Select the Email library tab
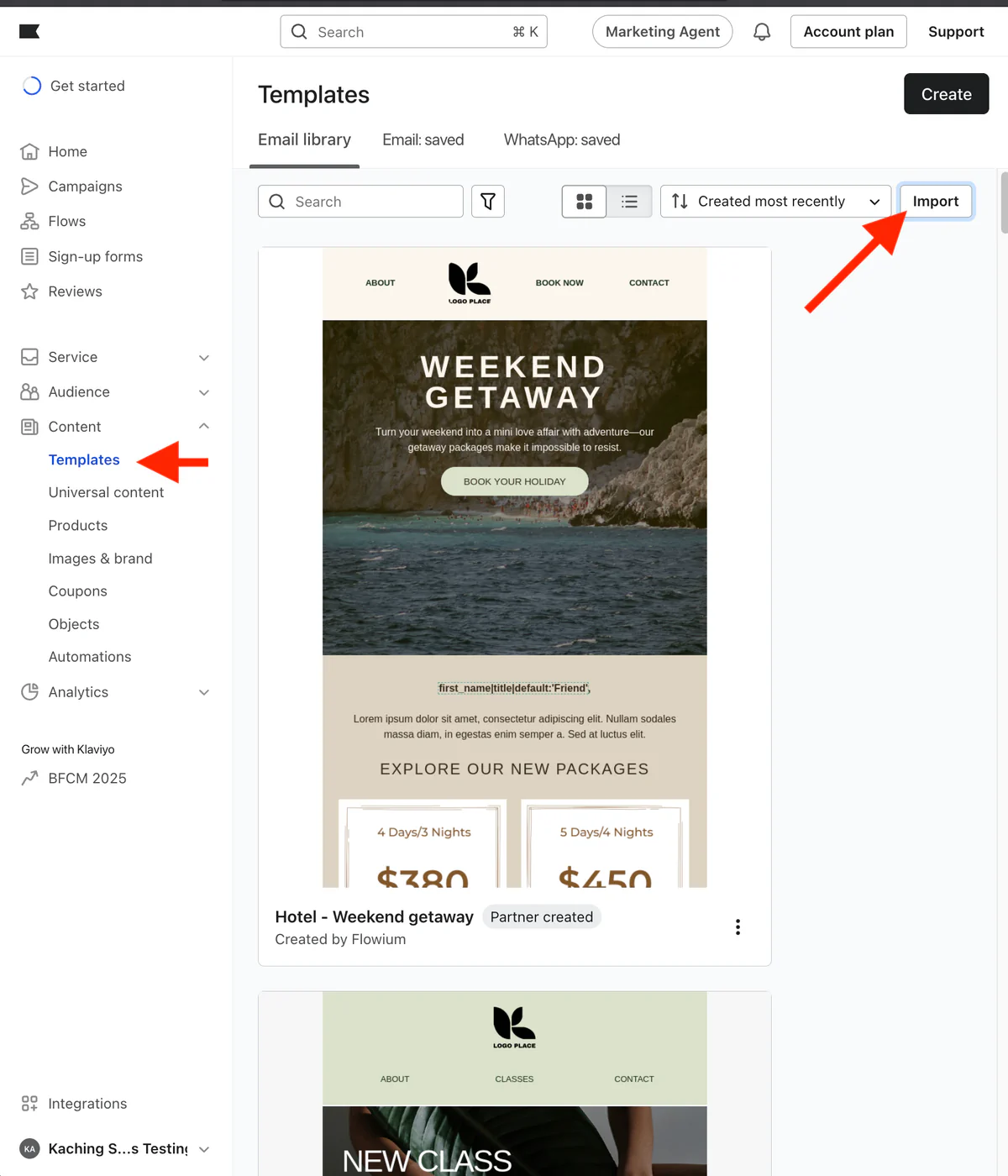The width and height of the screenshot is (1008, 1176). pos(304,140)
